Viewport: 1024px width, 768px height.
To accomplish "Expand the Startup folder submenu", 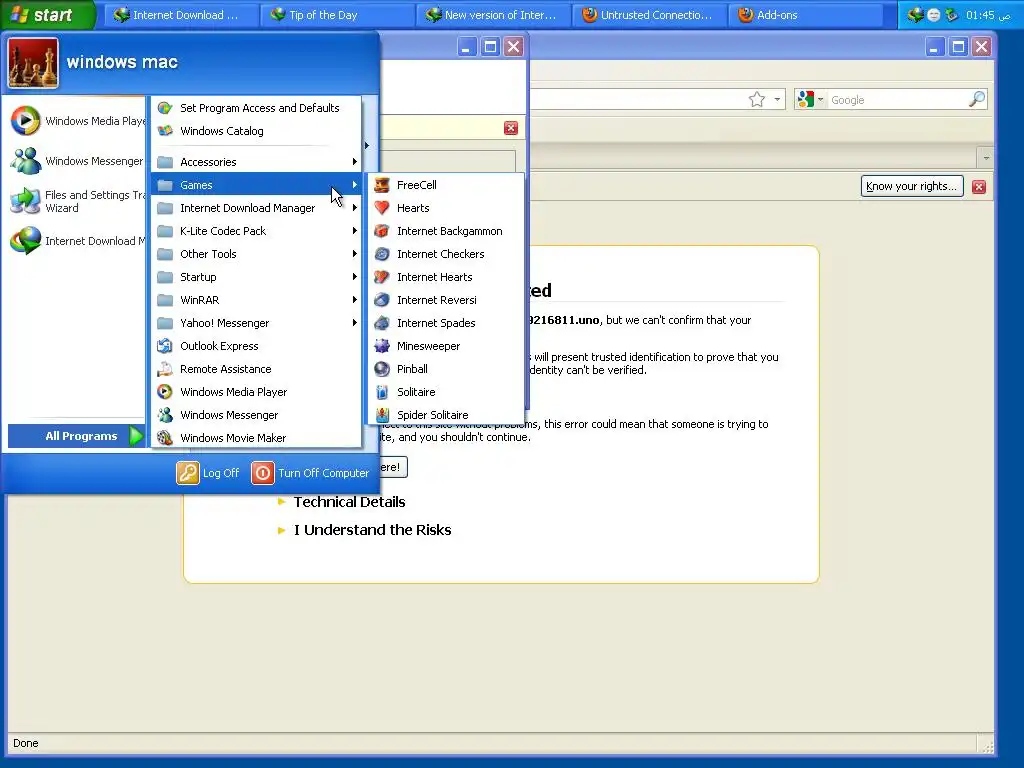I will (x=256, y=276).
